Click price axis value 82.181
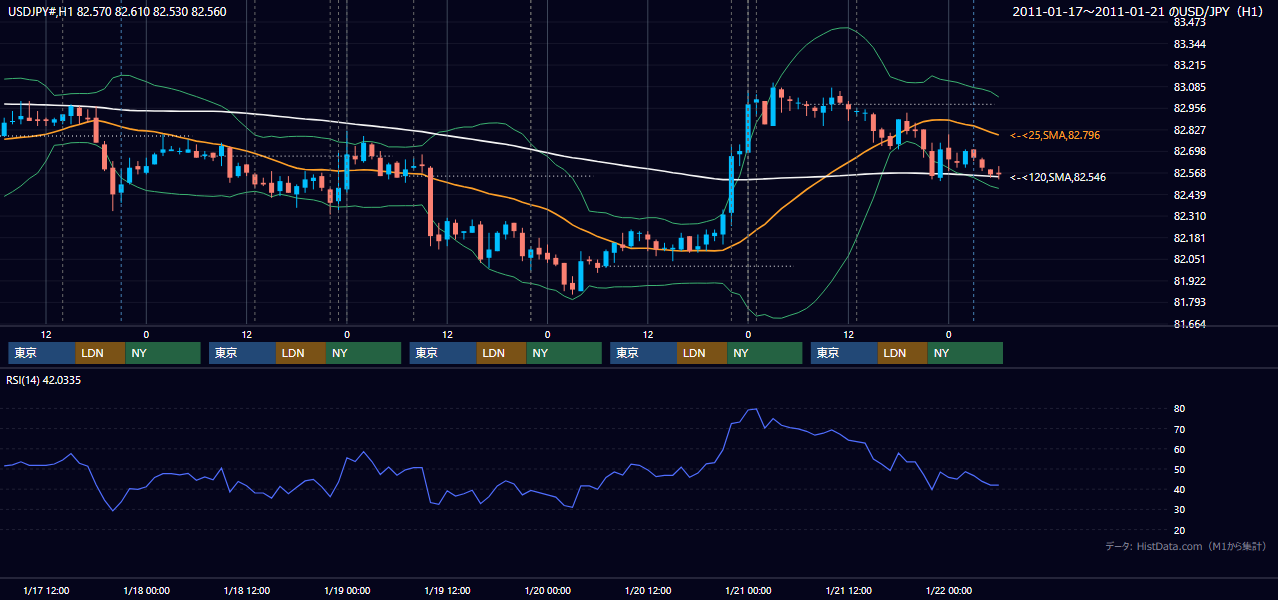 (x=1190, y=238)
